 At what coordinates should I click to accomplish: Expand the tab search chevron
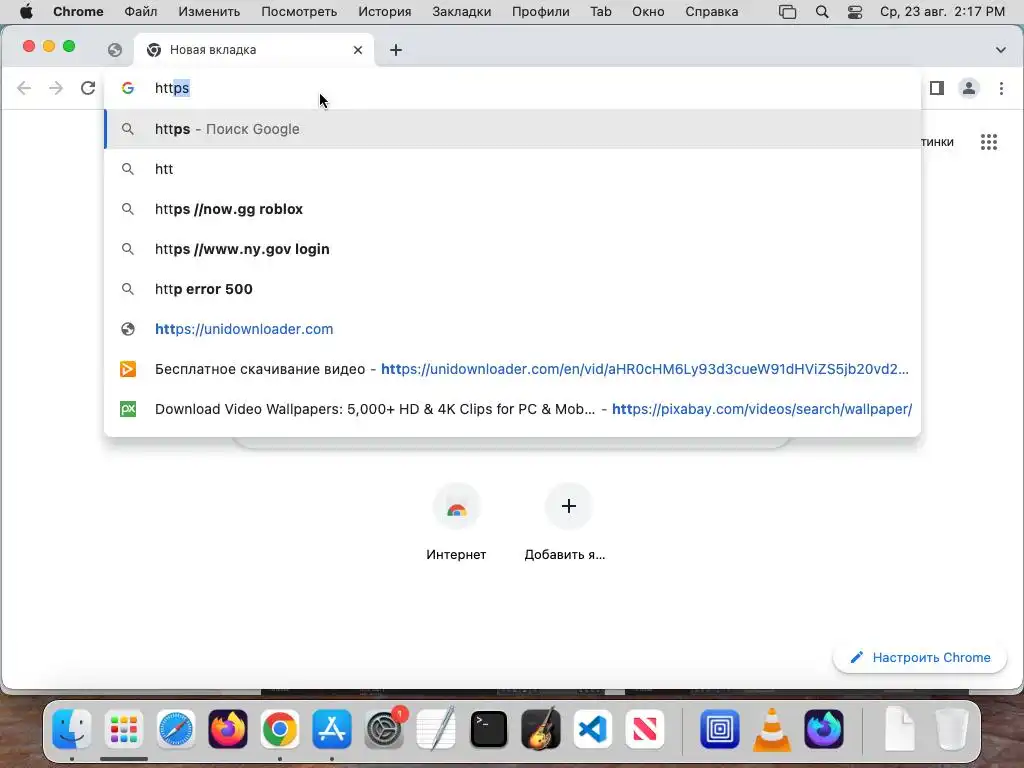[1000, 50]
